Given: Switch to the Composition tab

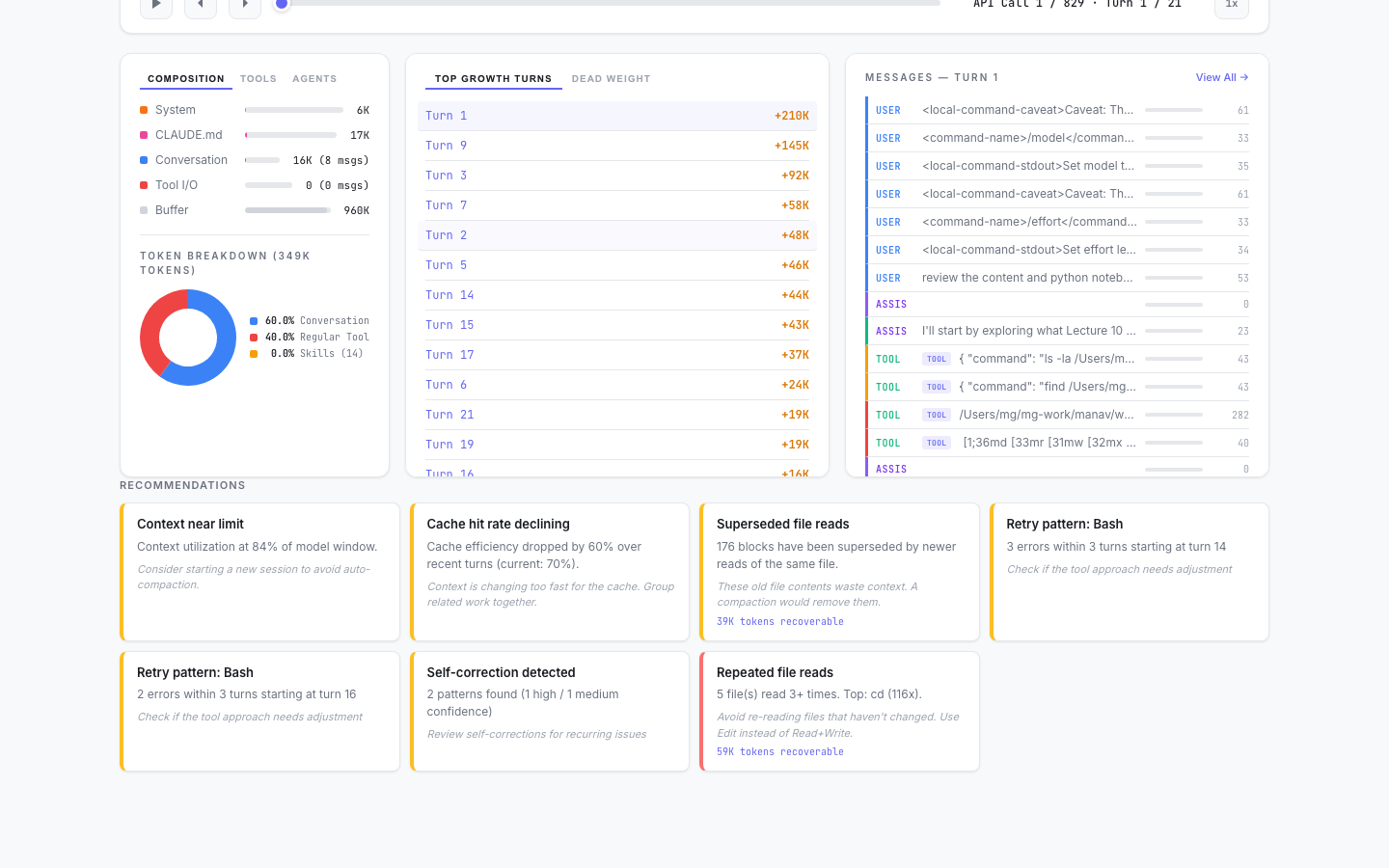Looking at the screenshot, I should coord(186,79).
